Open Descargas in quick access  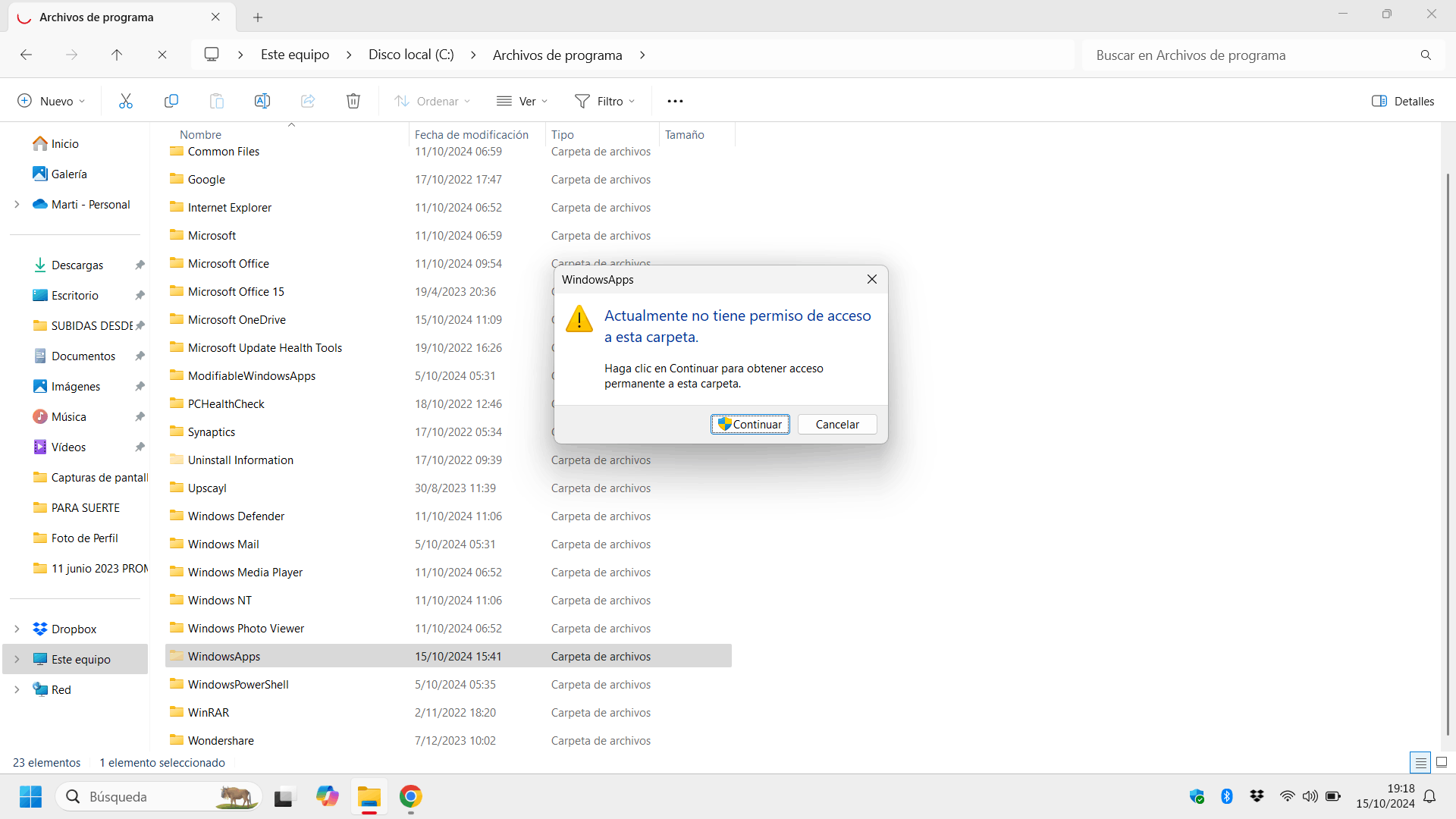77,265
